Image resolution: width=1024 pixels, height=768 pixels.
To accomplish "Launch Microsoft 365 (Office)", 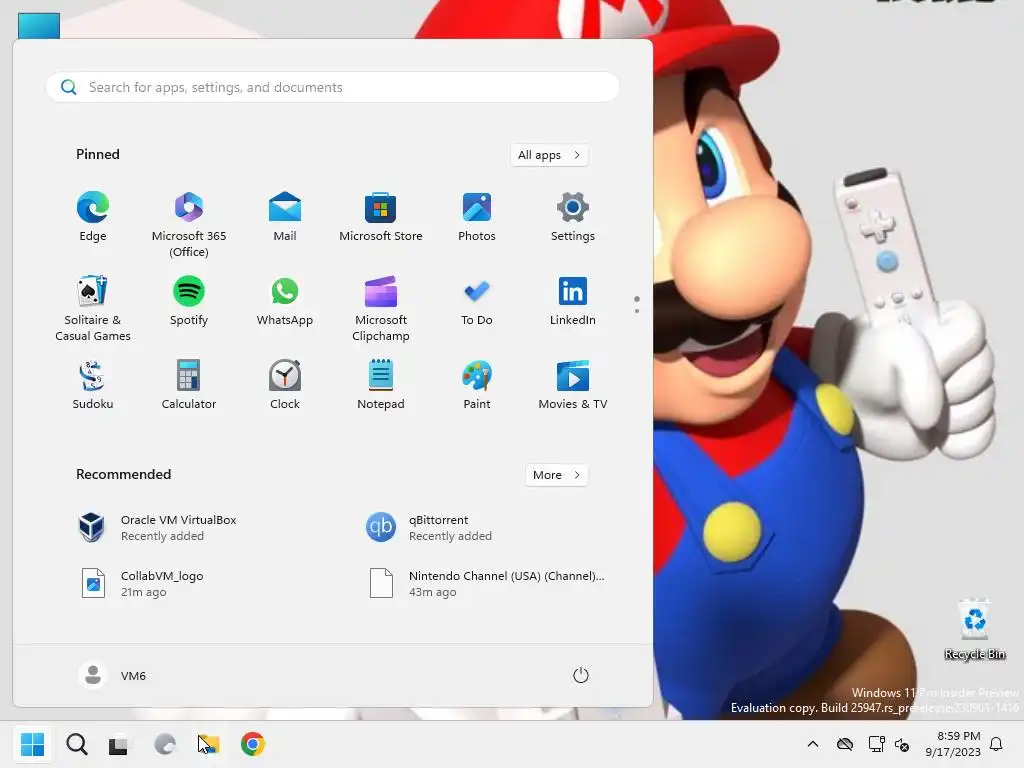I will (189, 224).
